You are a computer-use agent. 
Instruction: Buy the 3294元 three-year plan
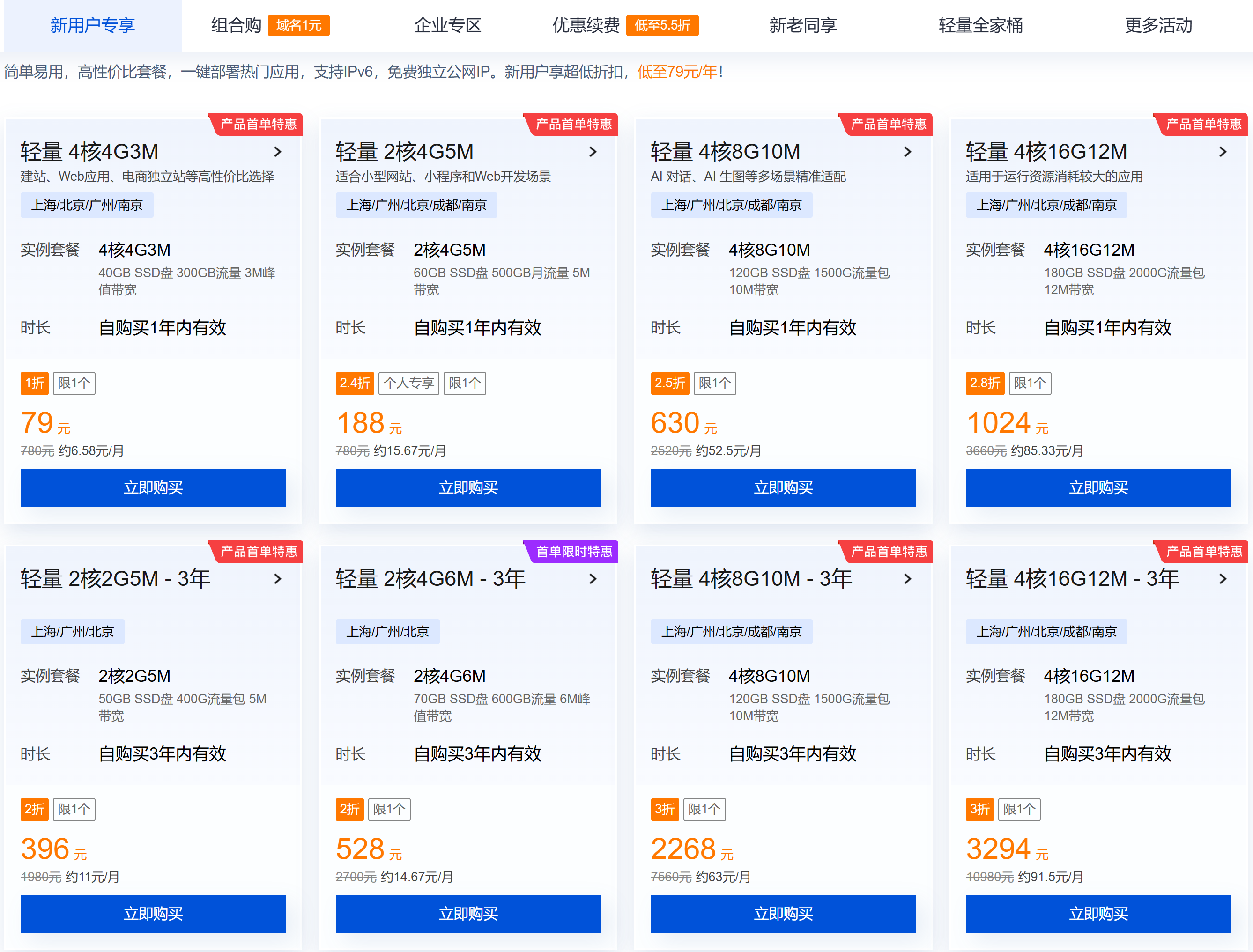pos(1098,914)
